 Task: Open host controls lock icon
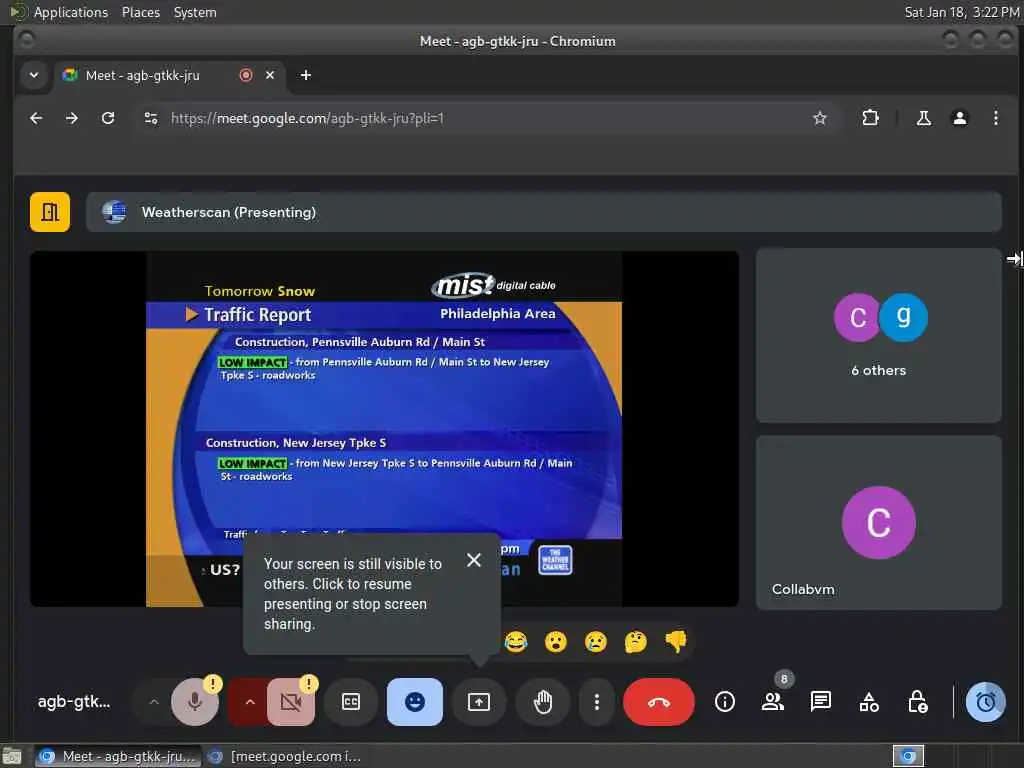[x=918, y=702]
